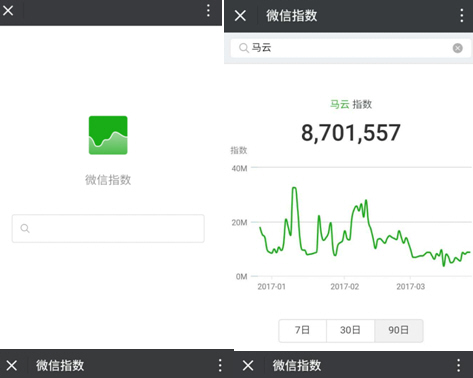Image resolution: width=473 pixels, height=378 pixels.
Task: Click the gray 微信指数 caption under the logo
Action: point(108,180)
